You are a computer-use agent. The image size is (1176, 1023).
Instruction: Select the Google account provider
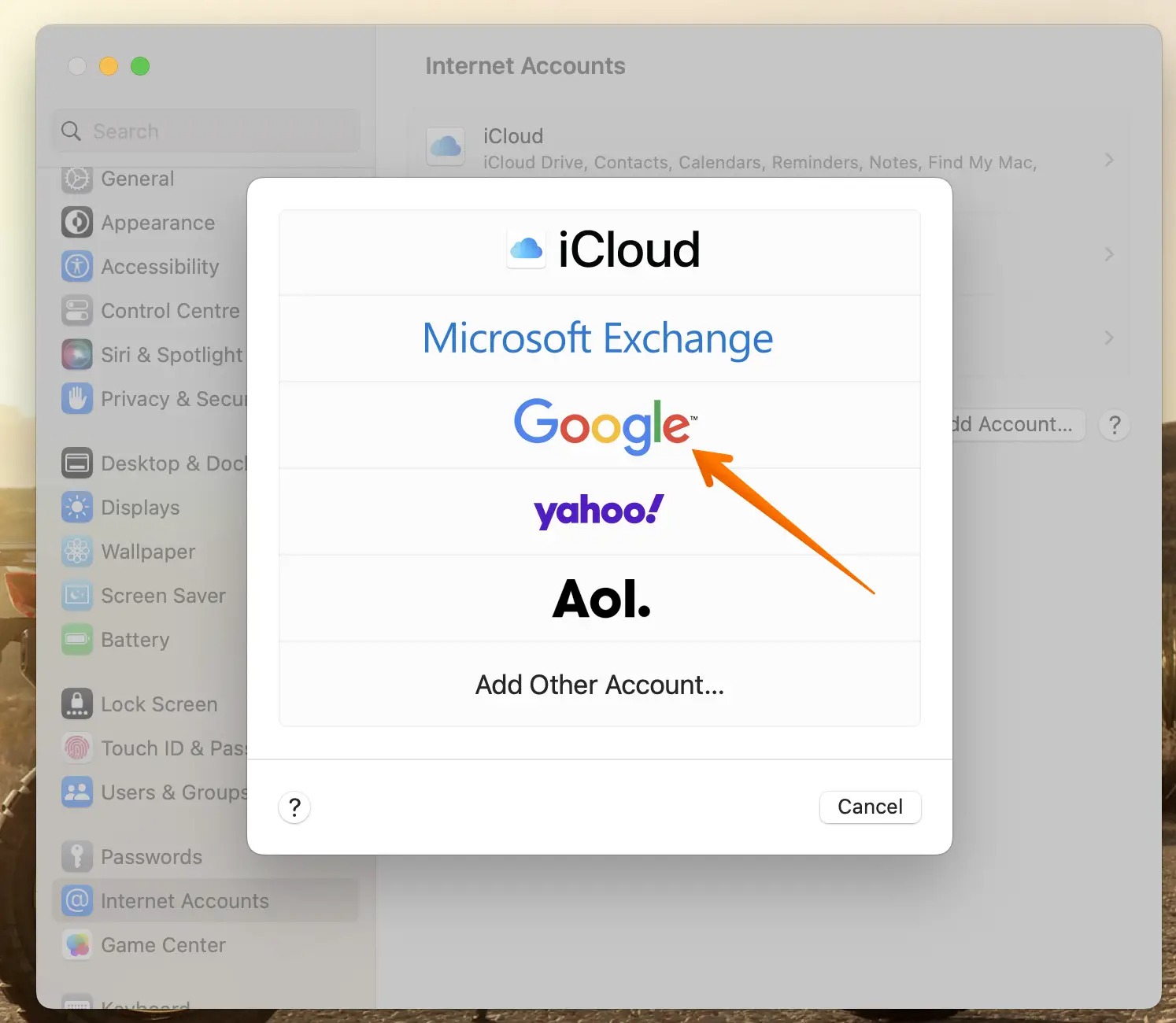point(600,425)
